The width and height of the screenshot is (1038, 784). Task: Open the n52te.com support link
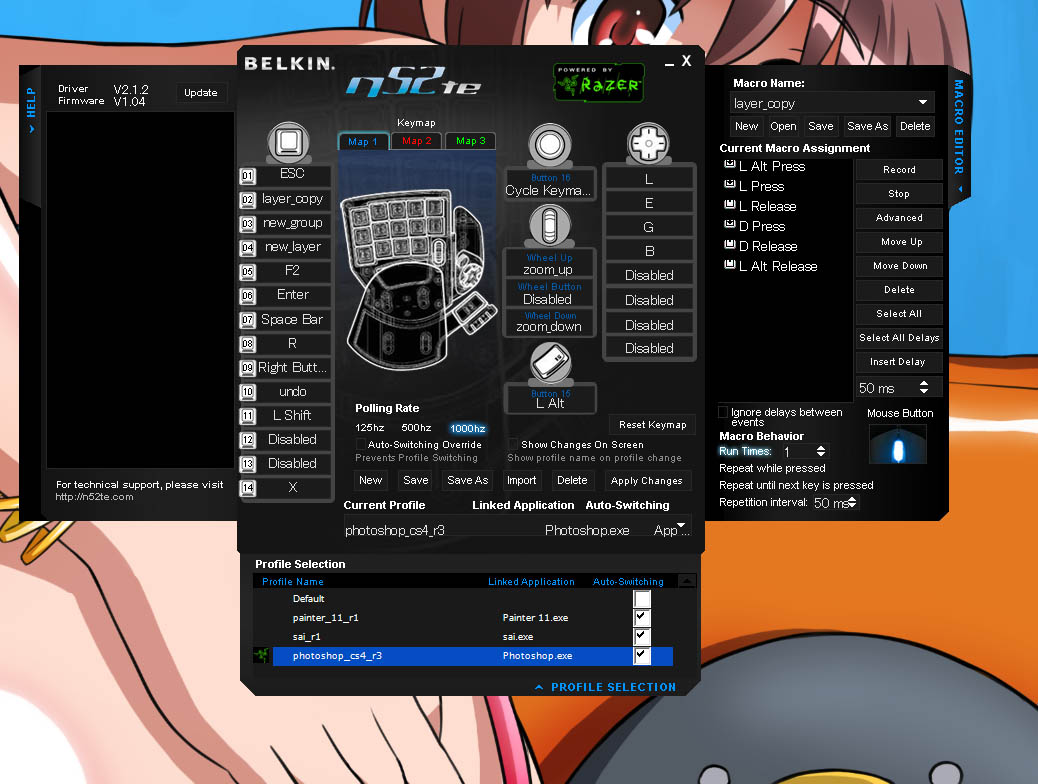tap(94, 497)
